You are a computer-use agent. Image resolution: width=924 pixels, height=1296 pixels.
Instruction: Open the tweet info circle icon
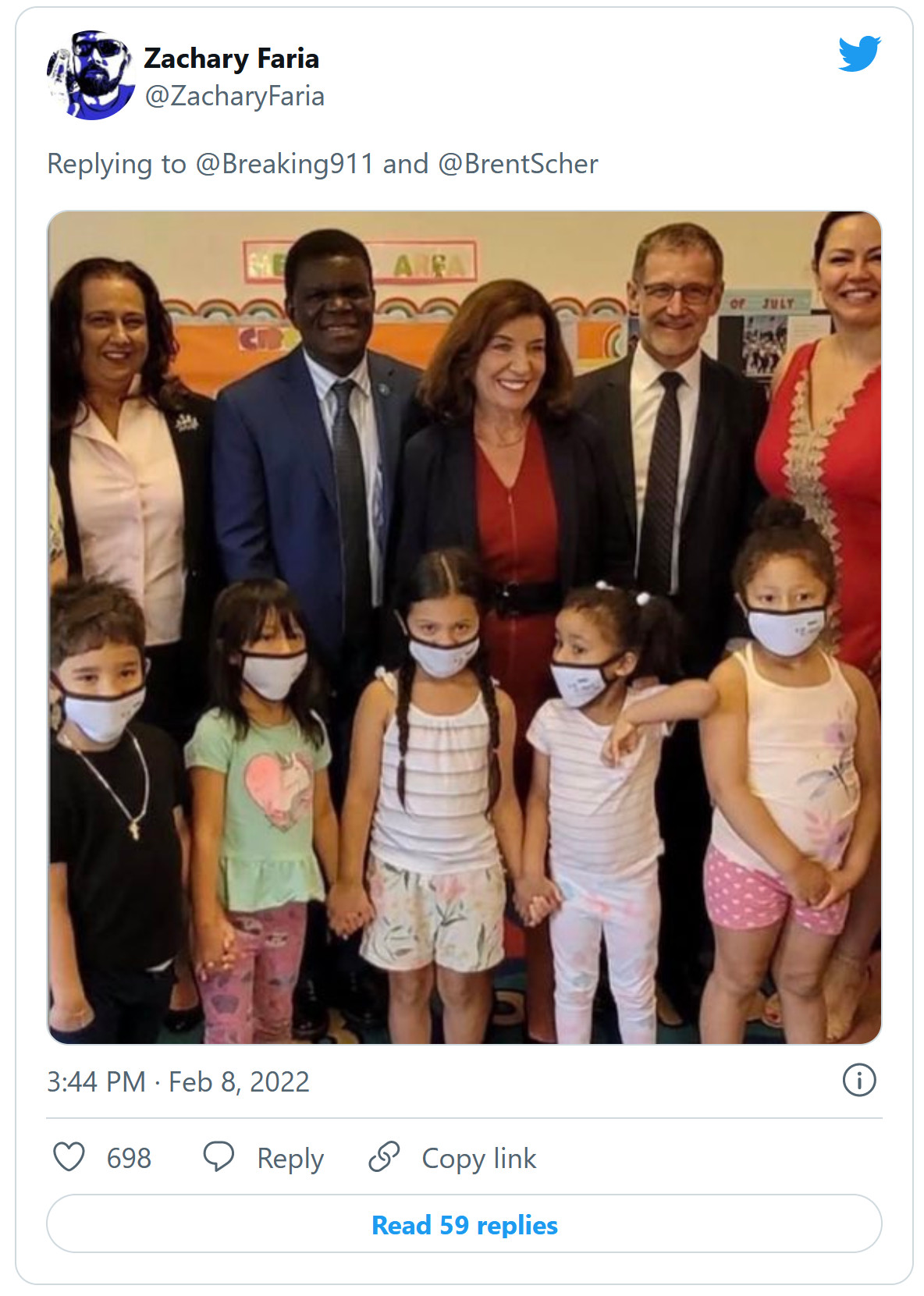point(859,1081)
